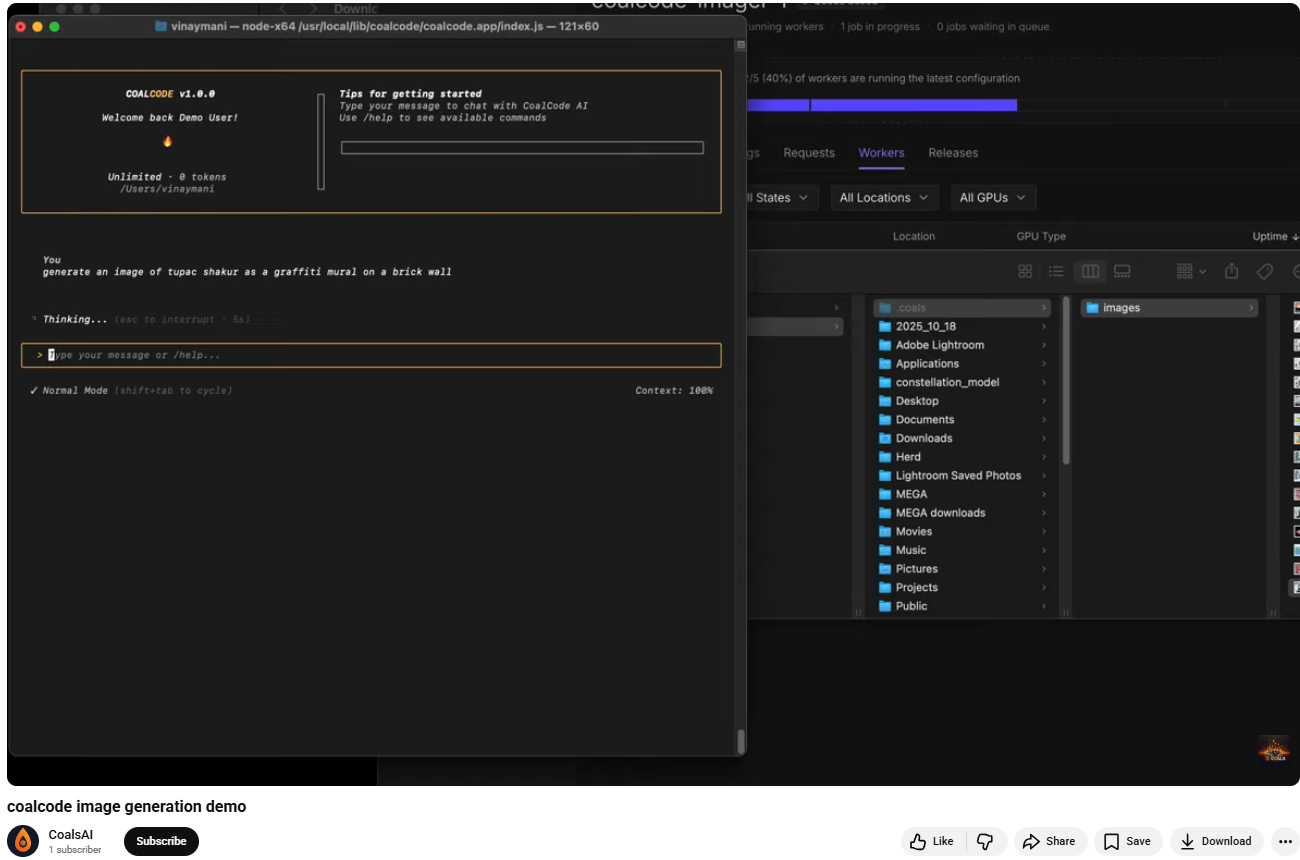Switch to the Releases tab

pyautogui.click(x=953, y=153)
